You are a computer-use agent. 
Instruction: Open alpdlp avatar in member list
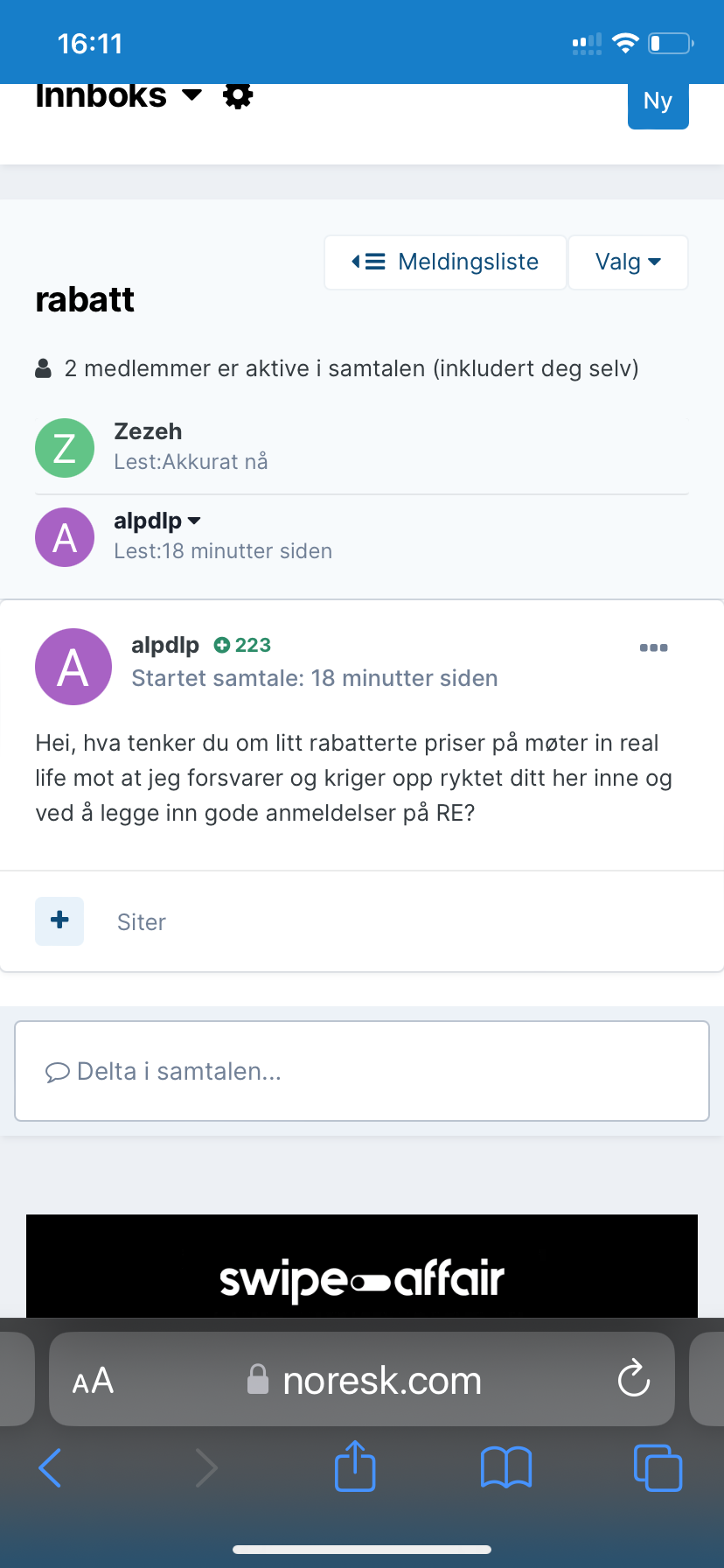tap(65, 536)
